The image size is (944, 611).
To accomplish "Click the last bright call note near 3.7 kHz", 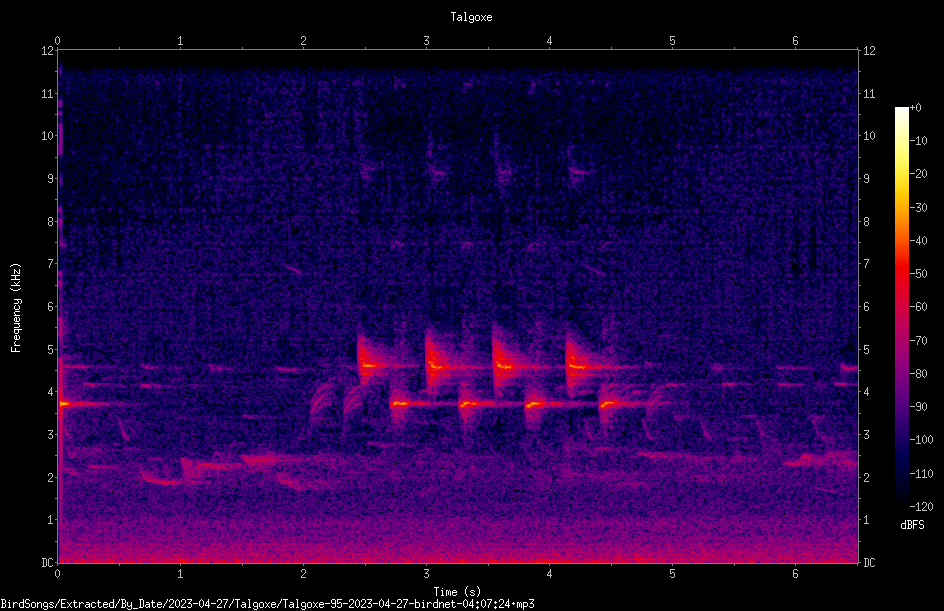I will pos(608,404).
